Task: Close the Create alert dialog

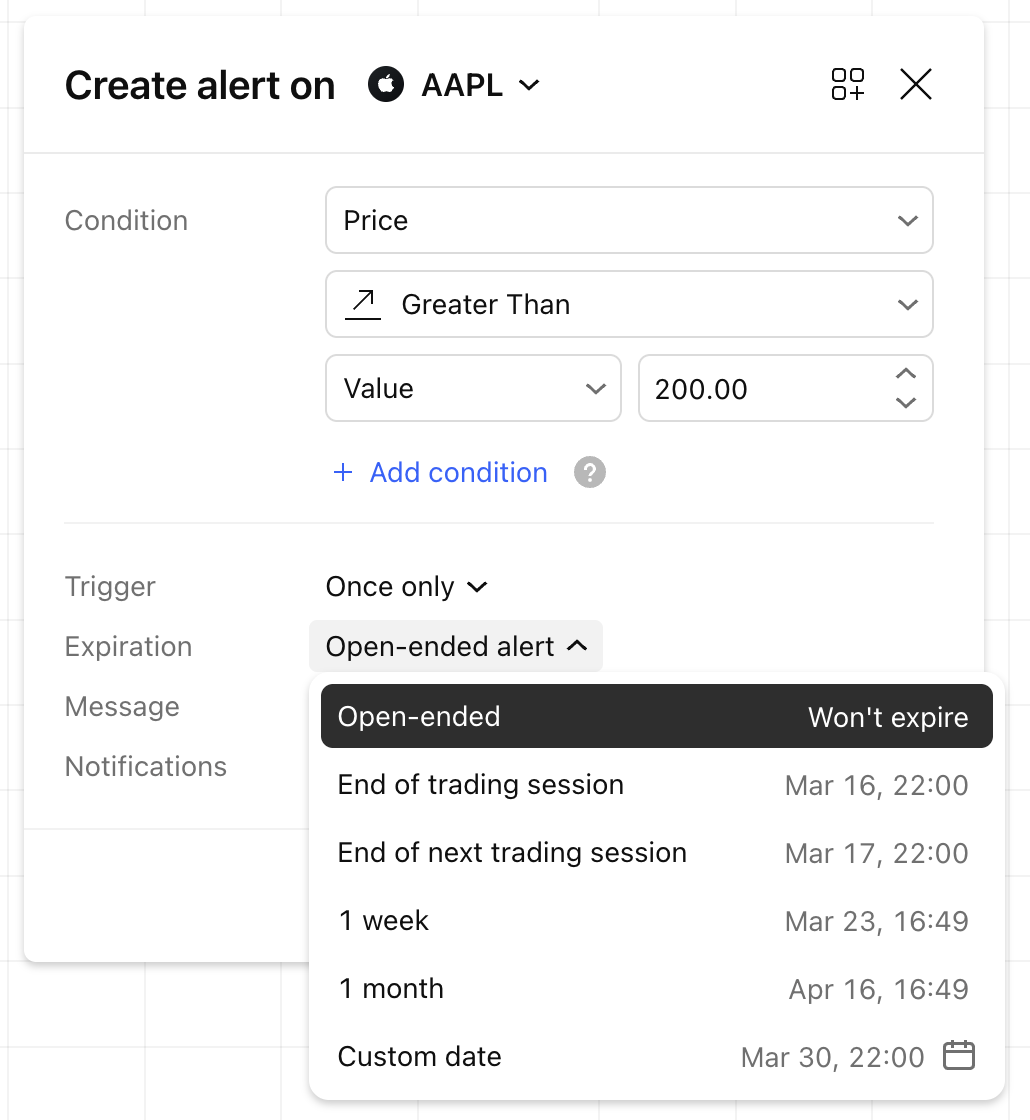Action: (916, 84)
